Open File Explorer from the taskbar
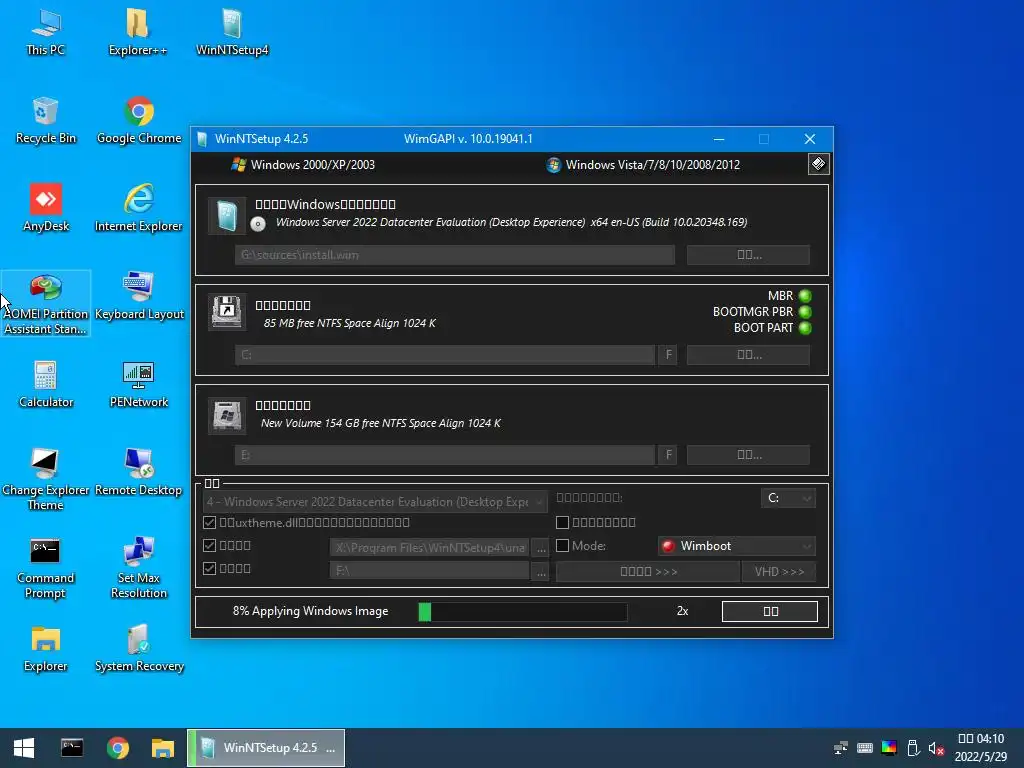1024x768 pixels. [x=163, y=748]
